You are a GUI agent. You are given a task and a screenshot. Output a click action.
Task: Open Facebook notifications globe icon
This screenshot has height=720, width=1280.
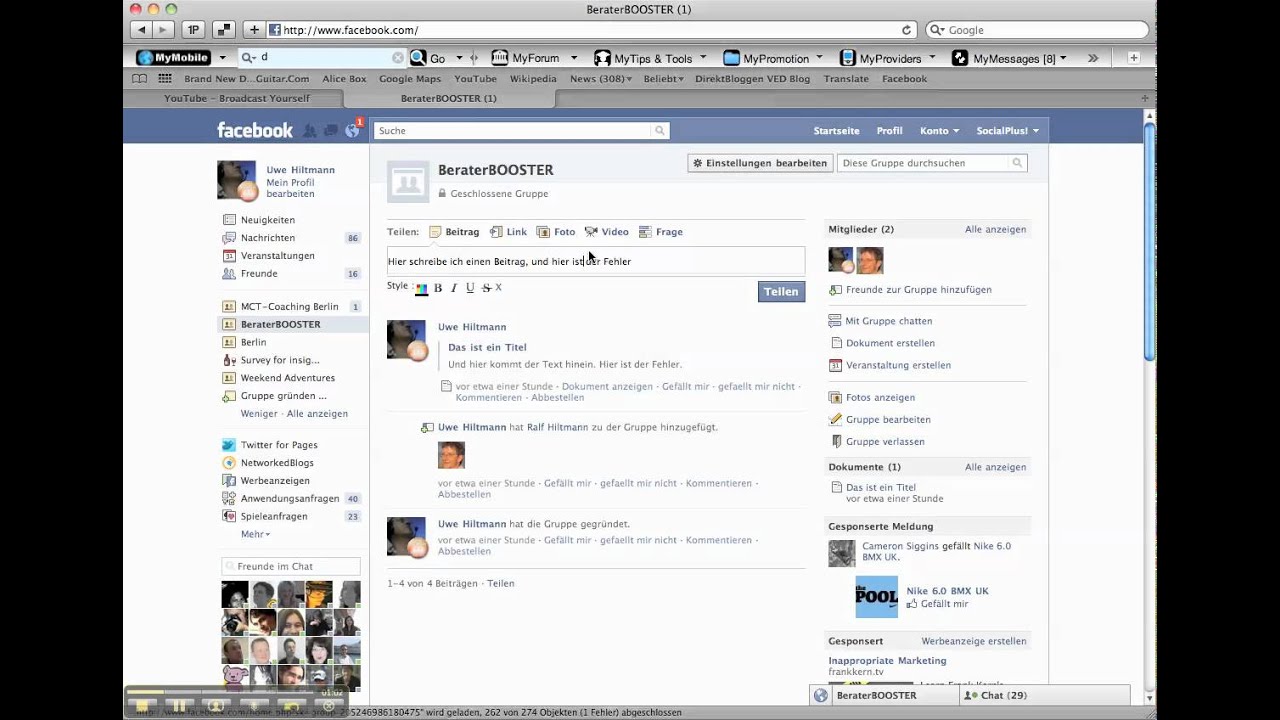pyautogui.click(x=352, y=130)
